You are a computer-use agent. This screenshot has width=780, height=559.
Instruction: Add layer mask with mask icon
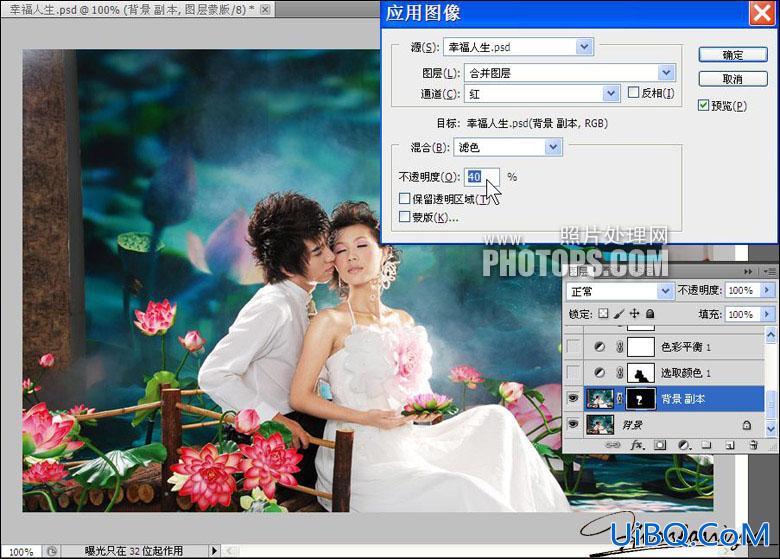click(660, 445)
